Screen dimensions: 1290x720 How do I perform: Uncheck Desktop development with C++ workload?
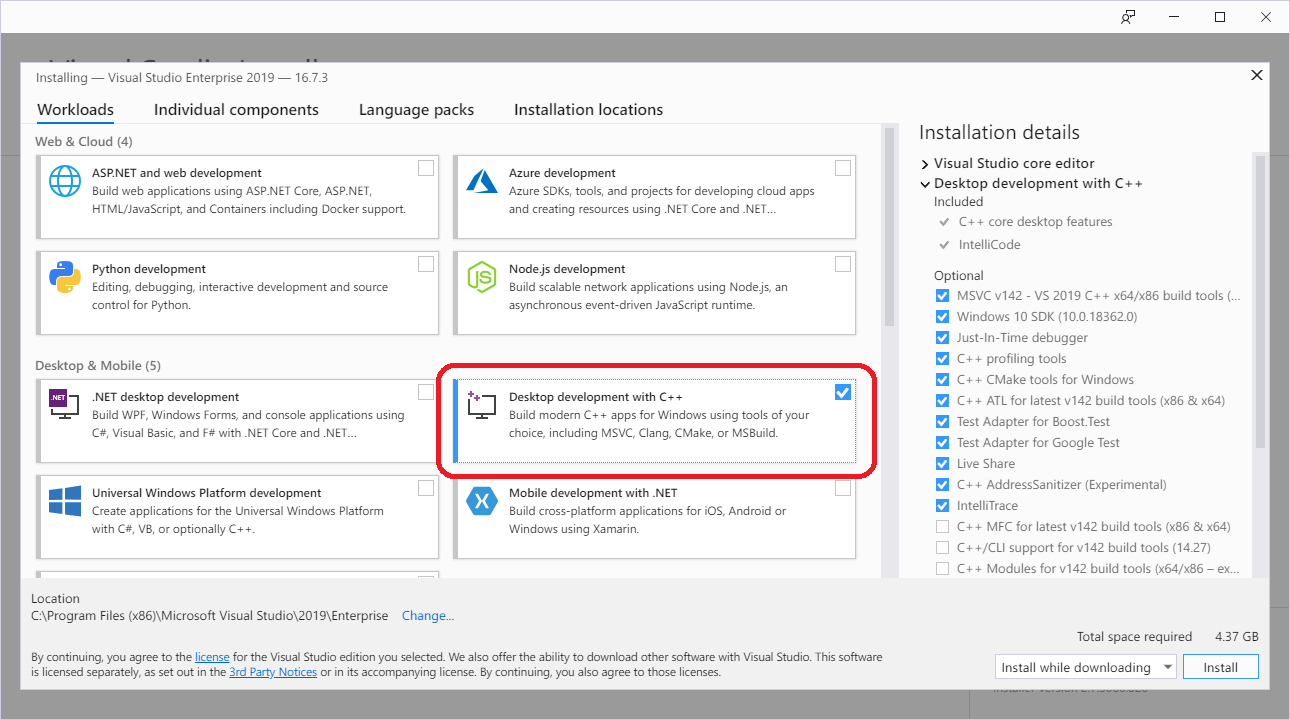(843, 392)
